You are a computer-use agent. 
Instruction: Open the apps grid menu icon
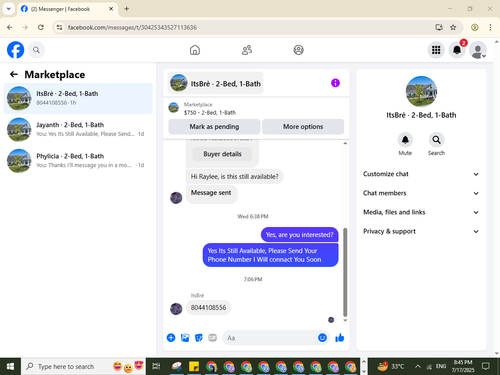[x=436, y=50]
